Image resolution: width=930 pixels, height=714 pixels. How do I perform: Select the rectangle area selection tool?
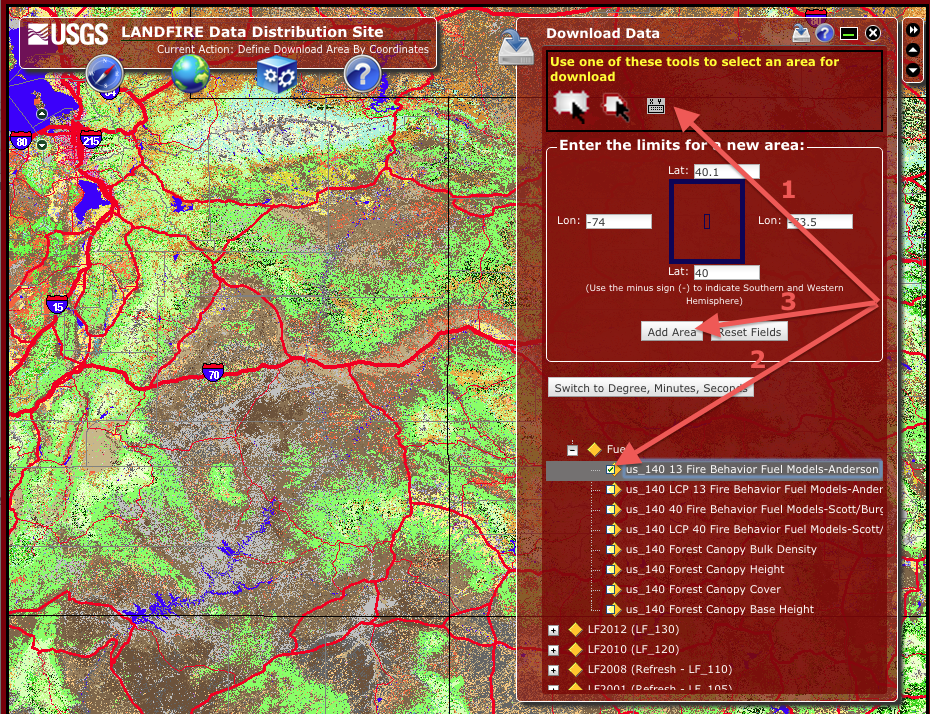pyautogui.click(x=571, y=106)
